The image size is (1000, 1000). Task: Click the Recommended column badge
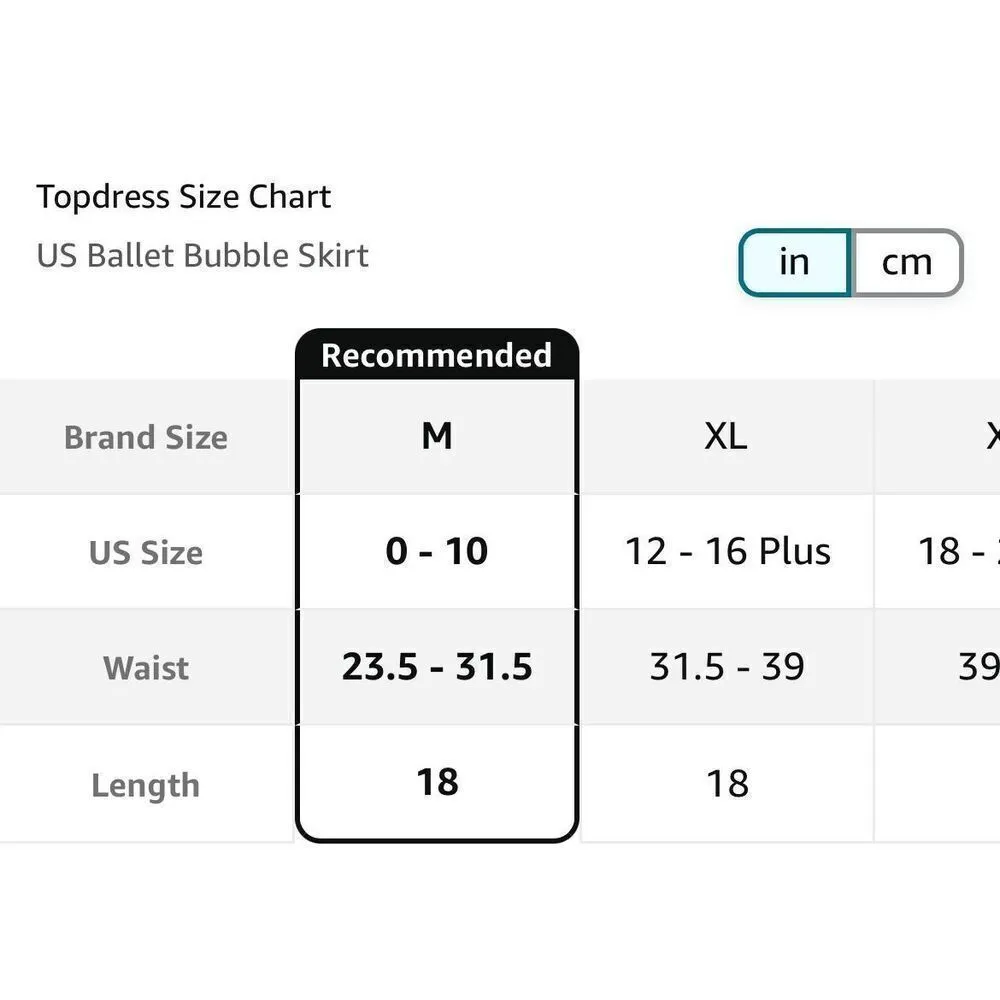[437, 355]
